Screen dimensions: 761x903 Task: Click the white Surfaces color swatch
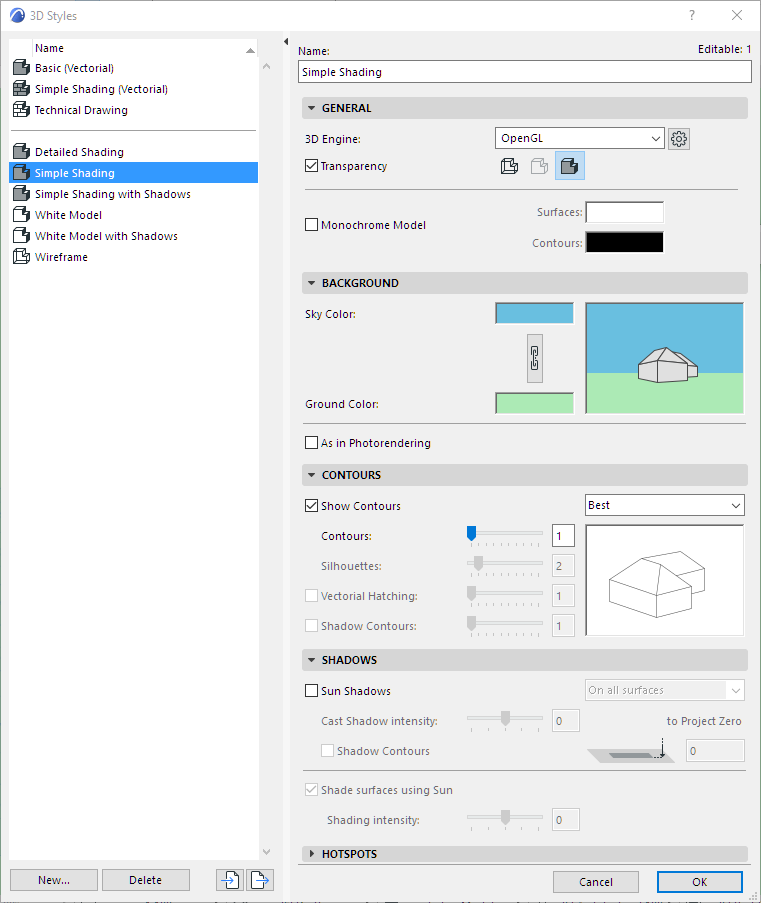[x=624, y=212]
